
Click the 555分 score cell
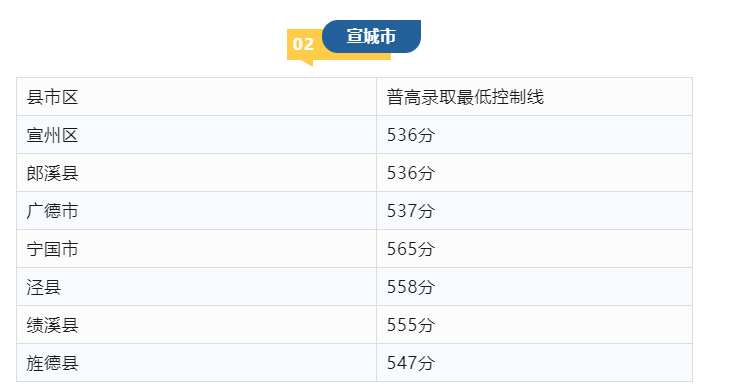[534, 325]
